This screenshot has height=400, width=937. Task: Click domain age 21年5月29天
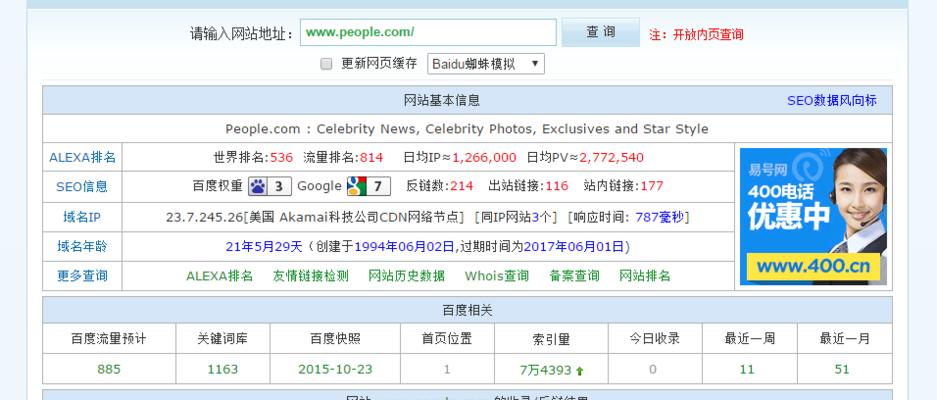(x=265, y=246)
